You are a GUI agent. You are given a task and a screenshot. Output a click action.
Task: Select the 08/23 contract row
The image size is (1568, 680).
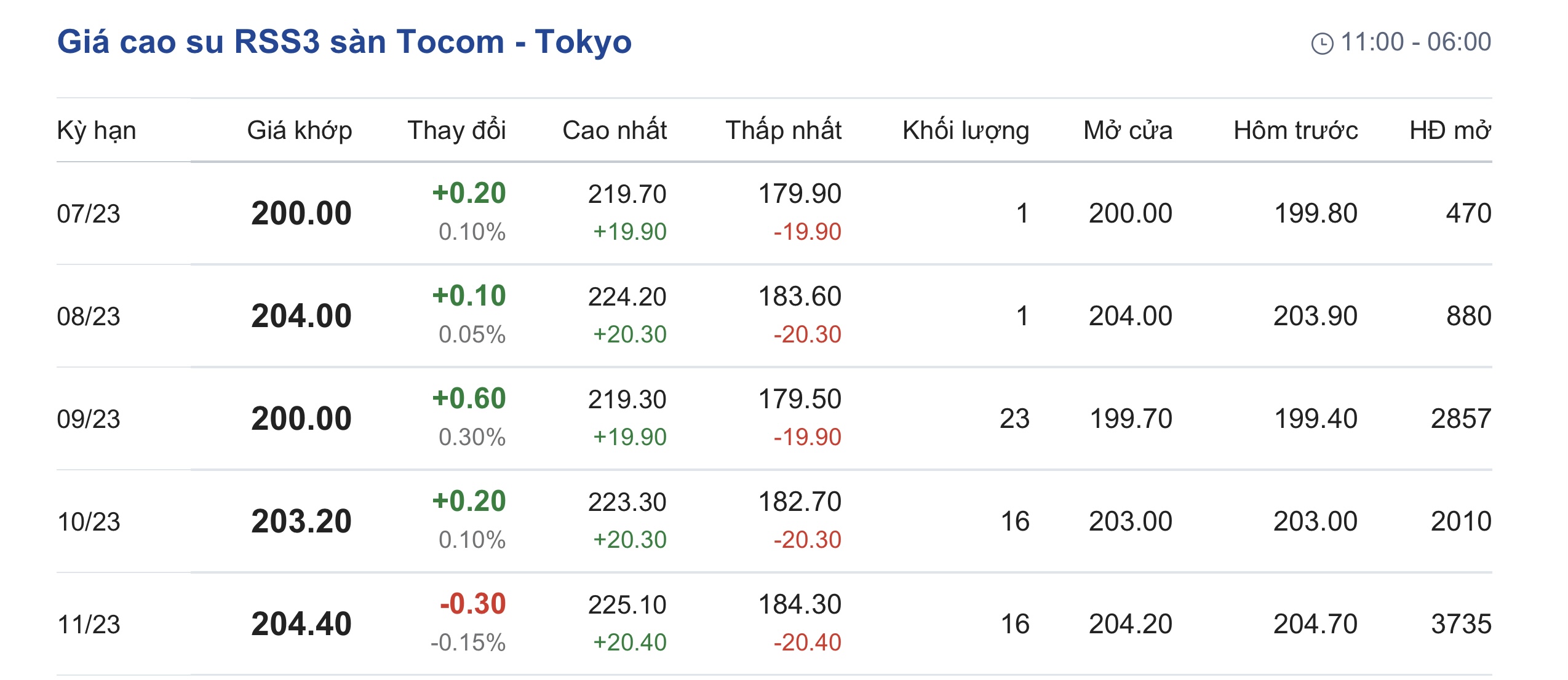point(89,317)
